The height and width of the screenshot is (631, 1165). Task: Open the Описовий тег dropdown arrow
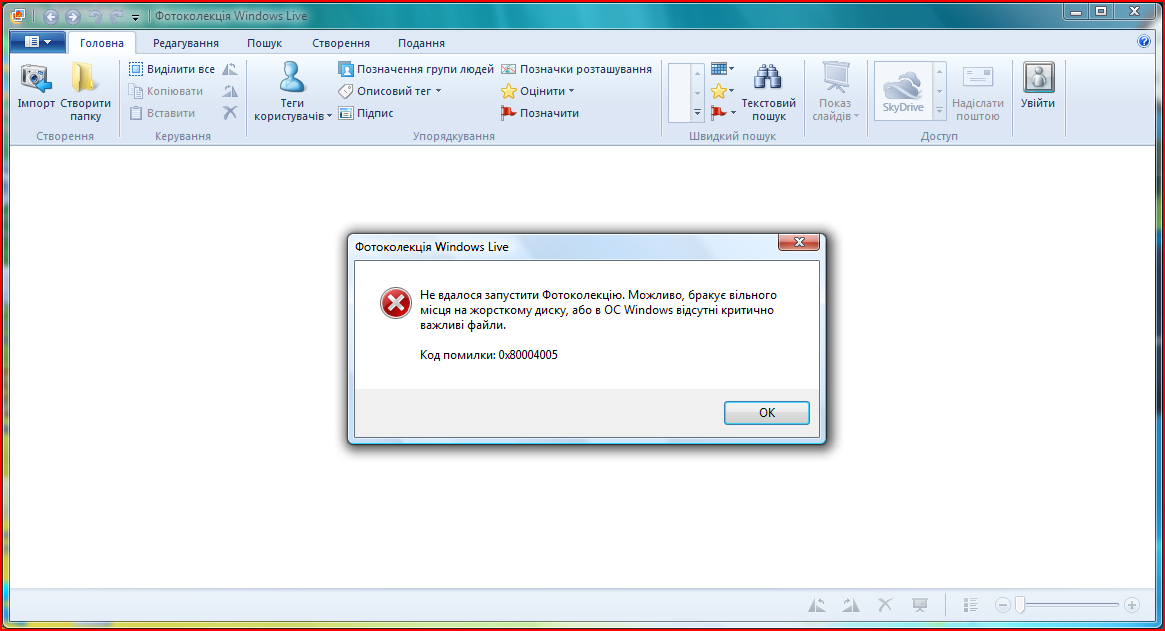[438, 91]
